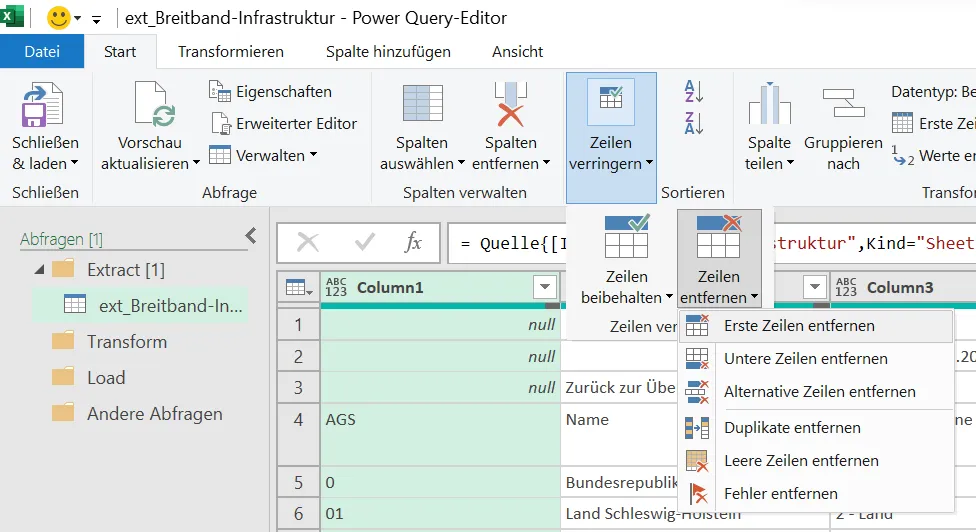
Task: Open the Column2 filter dropdown
Action: [814, 287]
